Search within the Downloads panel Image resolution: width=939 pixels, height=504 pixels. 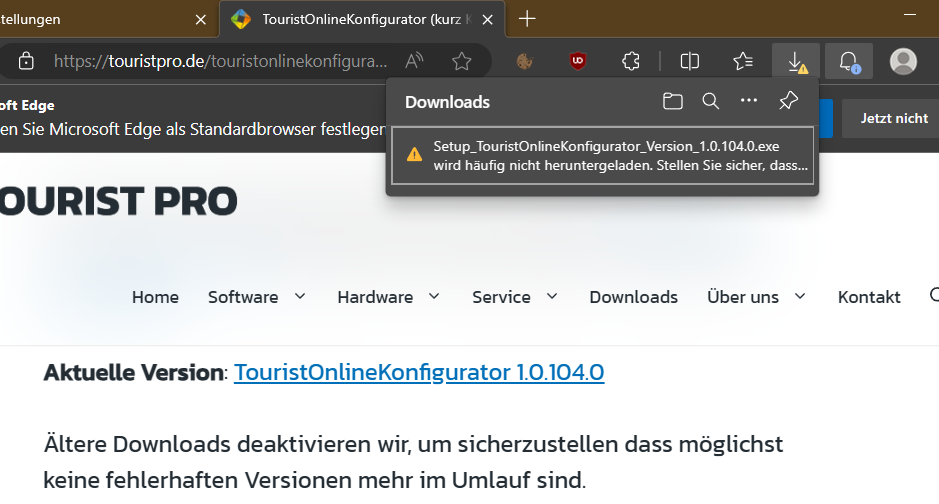[710, 101]
